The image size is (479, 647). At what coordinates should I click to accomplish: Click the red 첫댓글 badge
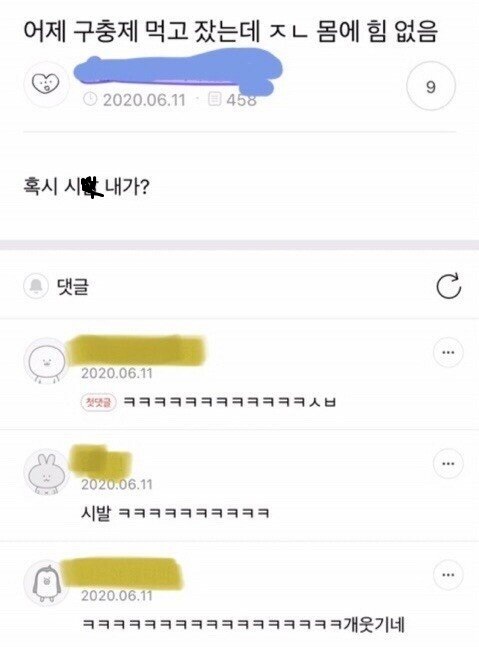(99, 402)
